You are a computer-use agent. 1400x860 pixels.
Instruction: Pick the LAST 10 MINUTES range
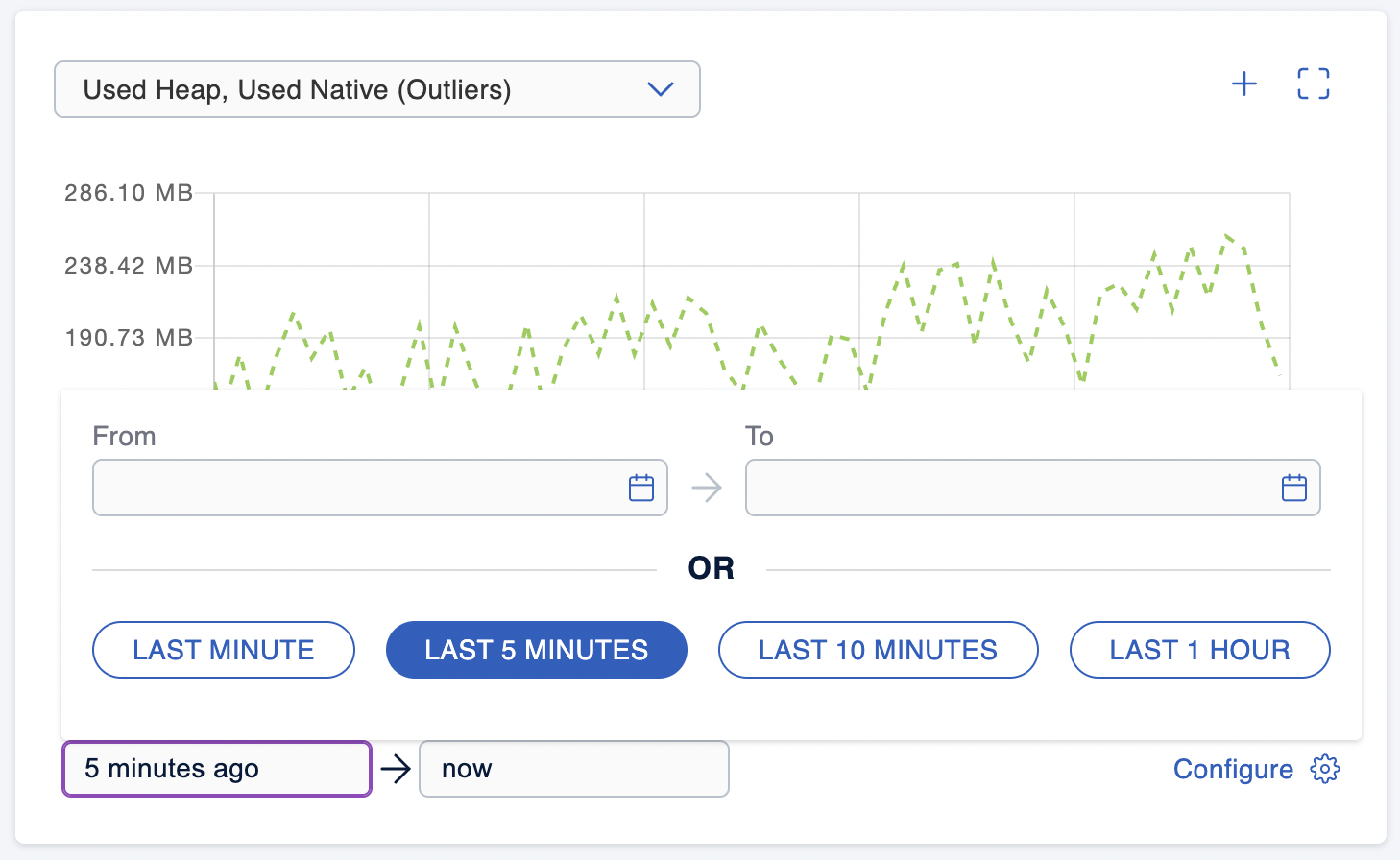[x=879, y=650]
